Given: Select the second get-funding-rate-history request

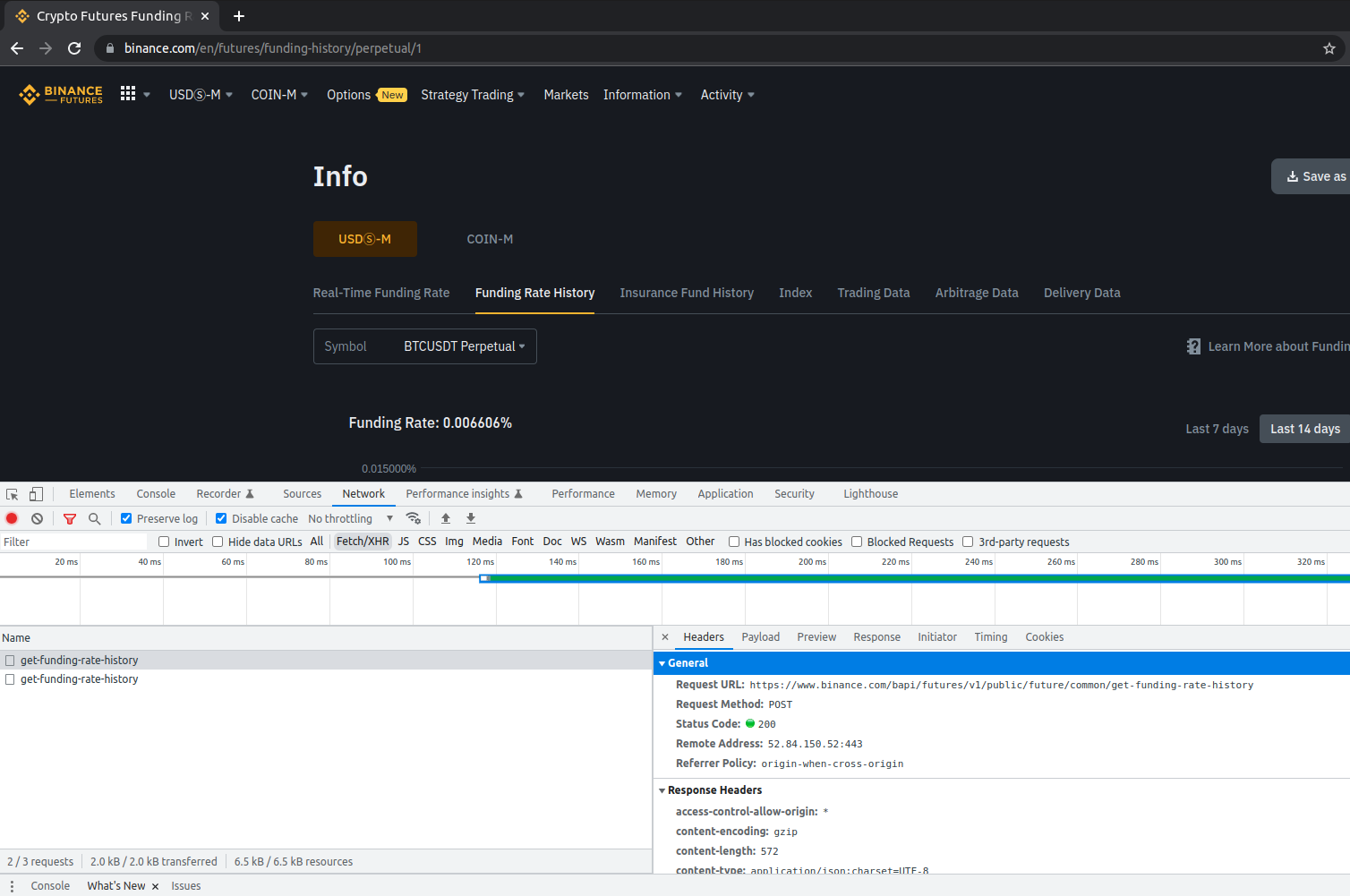Looking at the screenshot, I should tap(326, 679).
